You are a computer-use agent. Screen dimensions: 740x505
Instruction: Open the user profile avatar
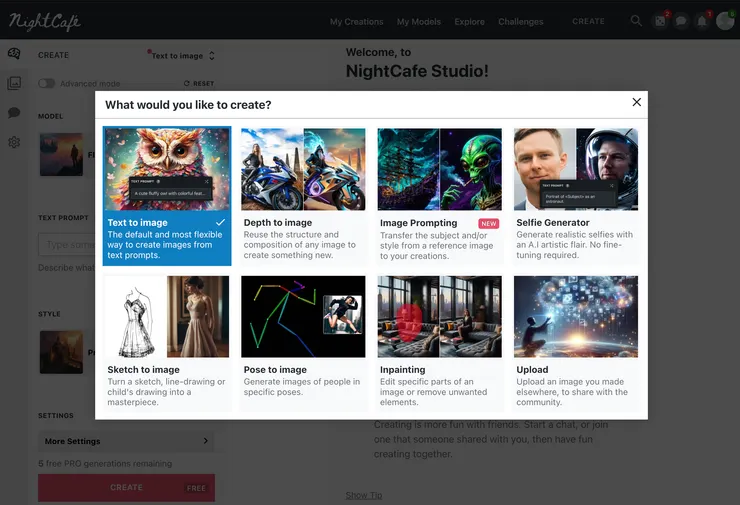click(725, 21)
